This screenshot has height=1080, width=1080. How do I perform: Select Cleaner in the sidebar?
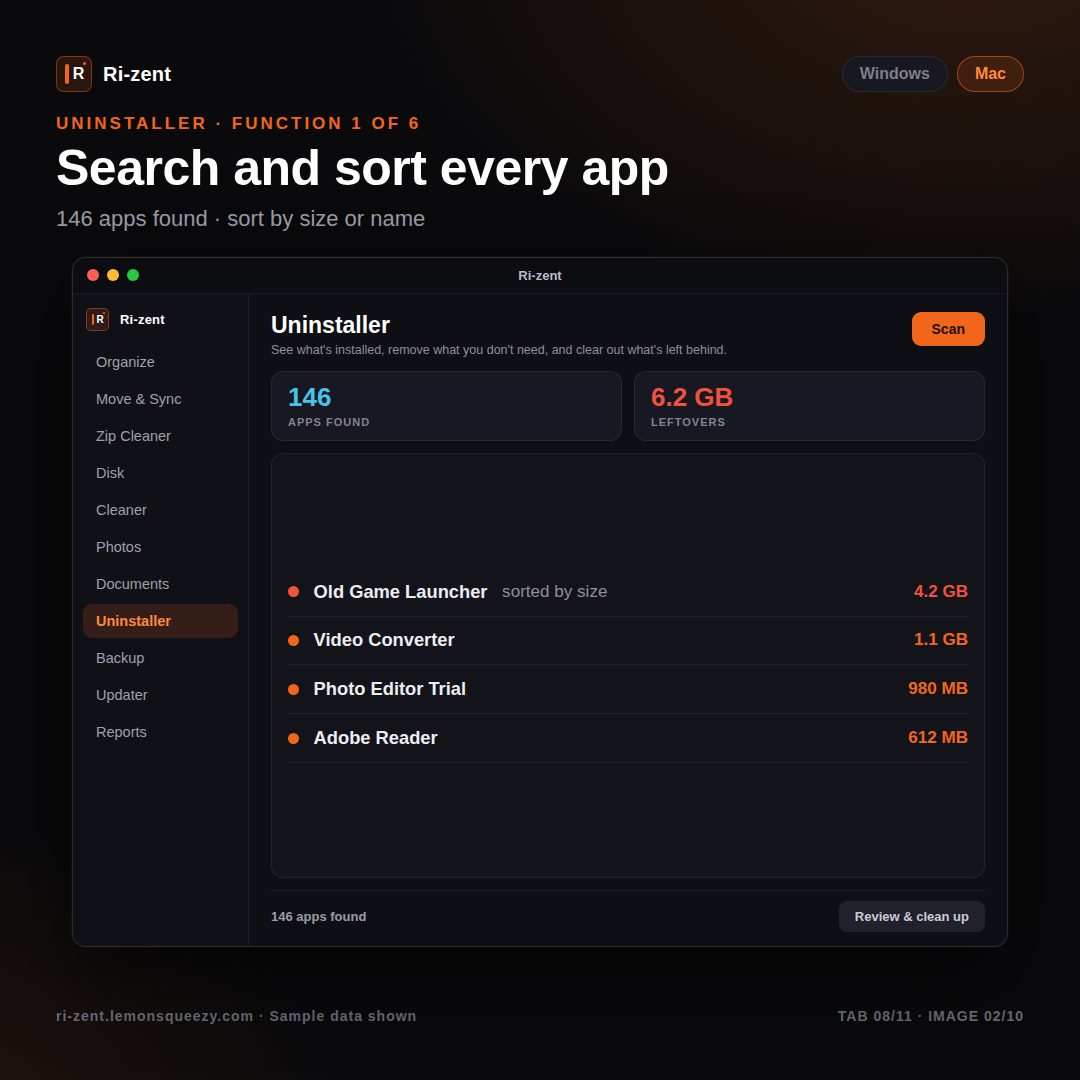click(160, 510)
